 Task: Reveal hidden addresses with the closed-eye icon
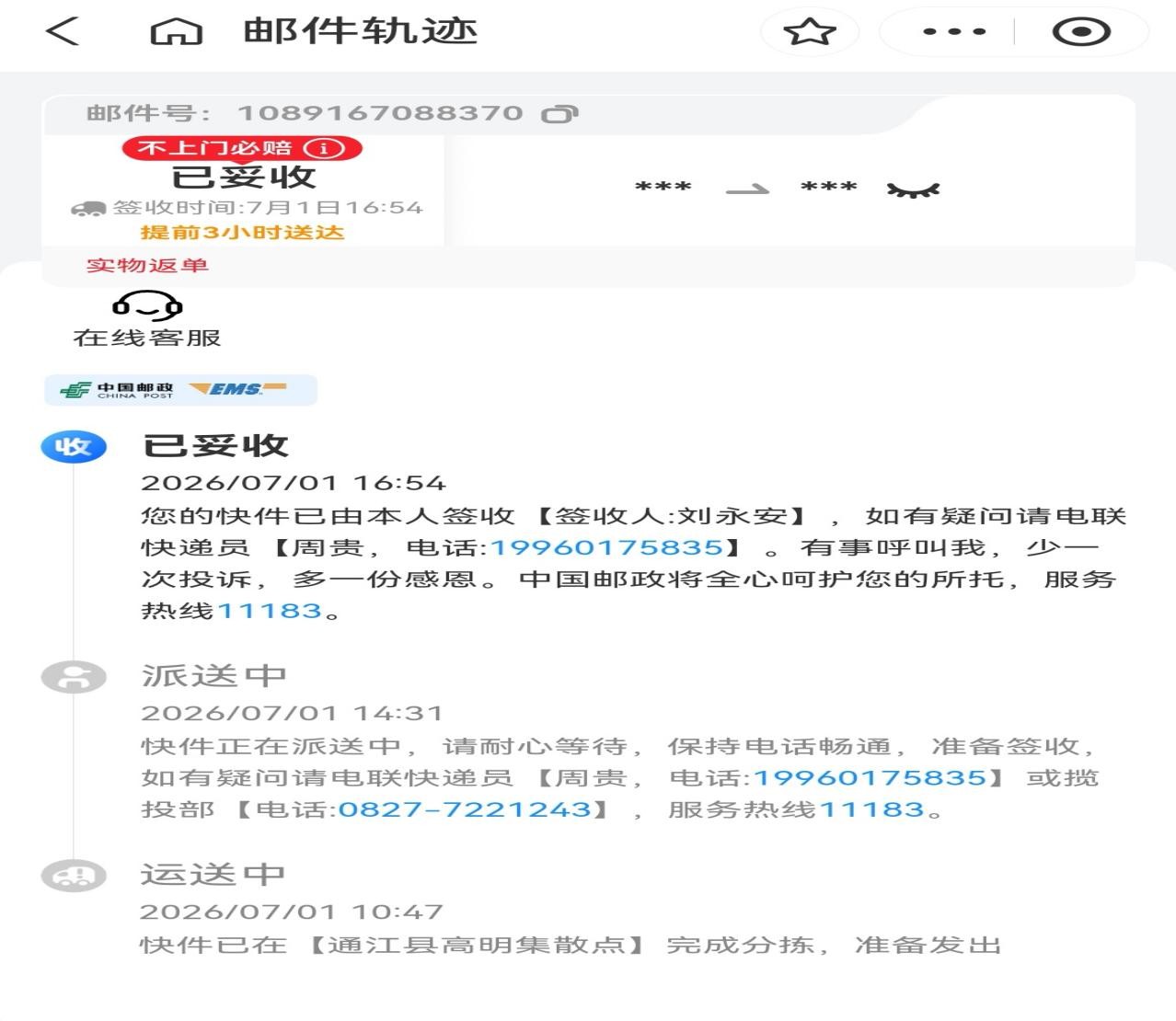(x=913, y=190)
